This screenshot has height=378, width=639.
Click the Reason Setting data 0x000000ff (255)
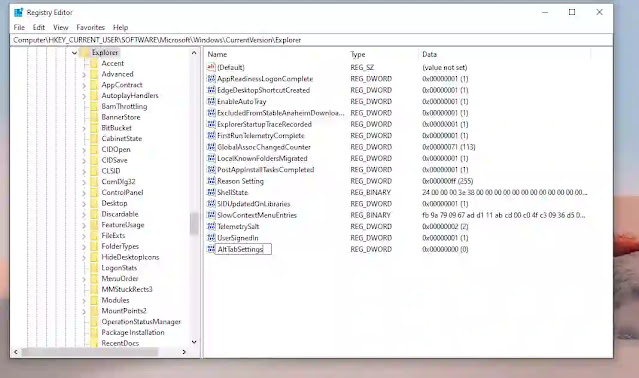point(447,181)
